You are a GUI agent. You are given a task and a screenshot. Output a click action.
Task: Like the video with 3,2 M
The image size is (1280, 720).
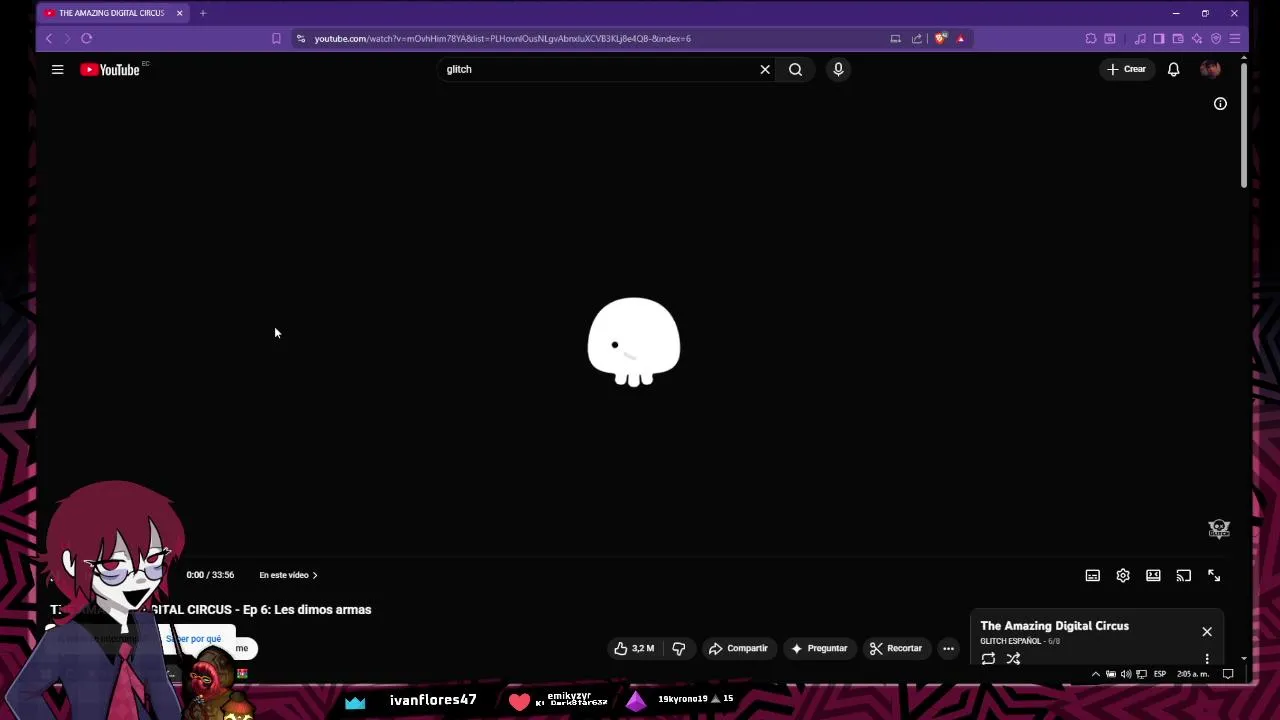click(634, 648)
